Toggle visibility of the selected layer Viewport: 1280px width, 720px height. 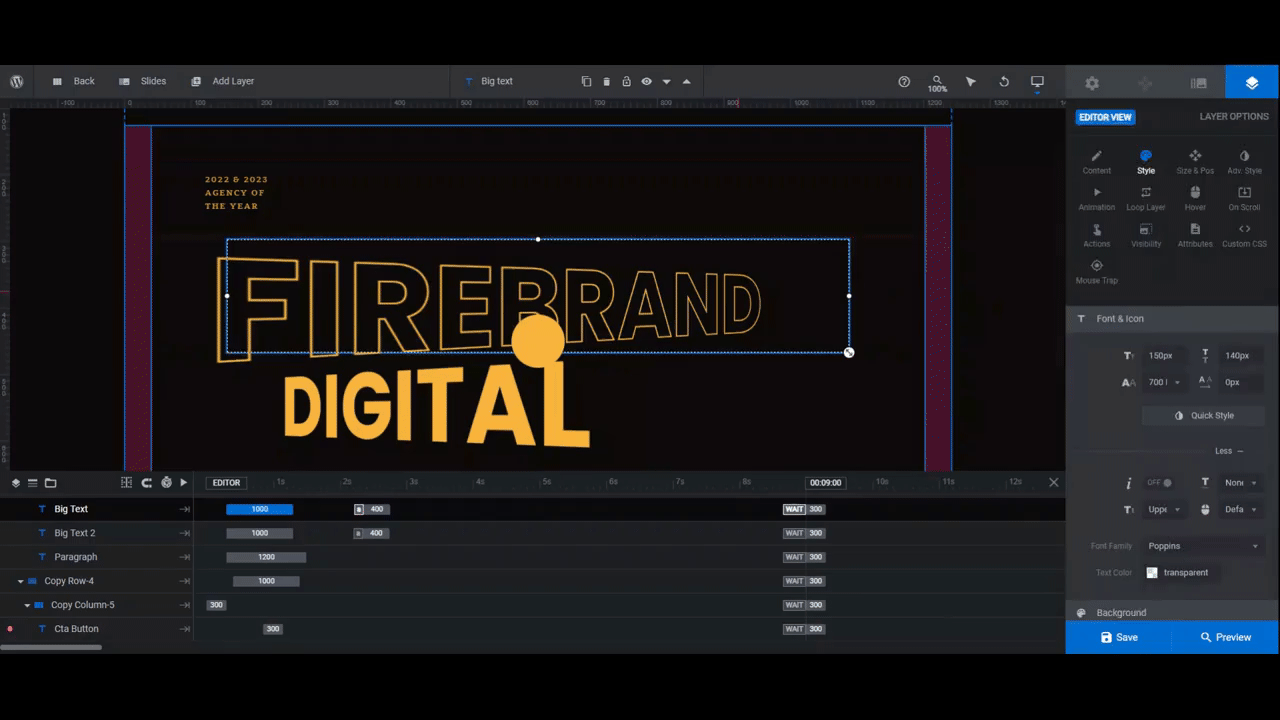pos(646,81)
